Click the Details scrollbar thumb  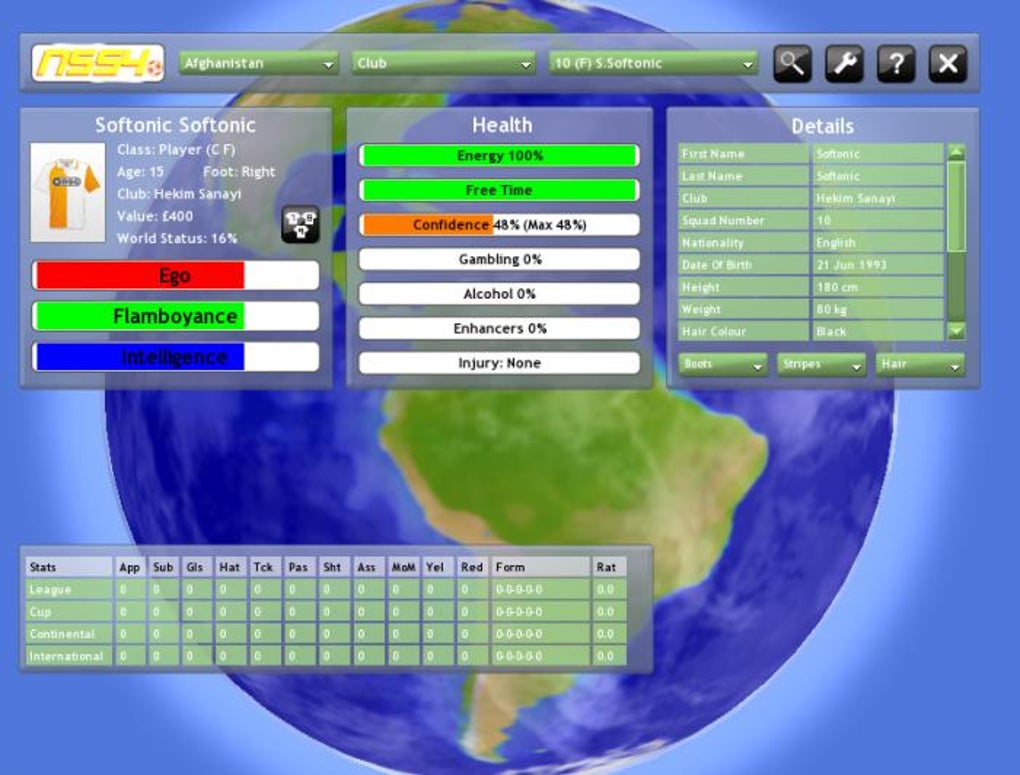956,206
